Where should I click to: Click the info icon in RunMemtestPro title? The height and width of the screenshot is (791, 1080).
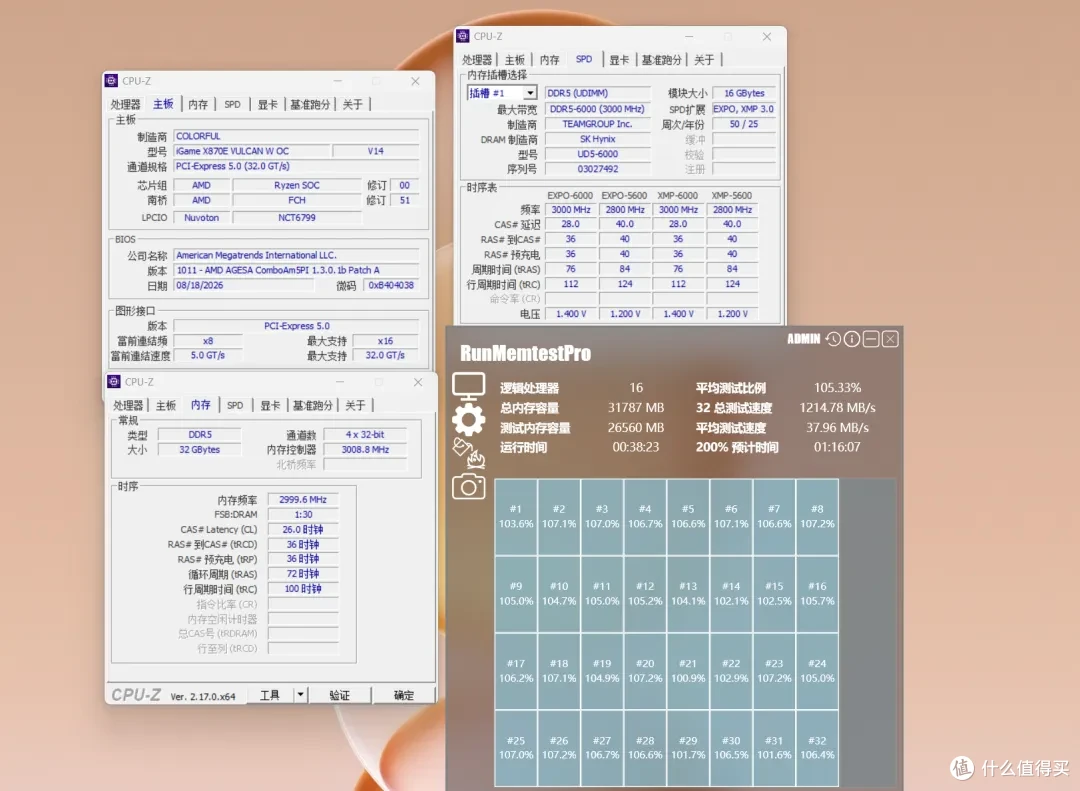tap(852, 339)
